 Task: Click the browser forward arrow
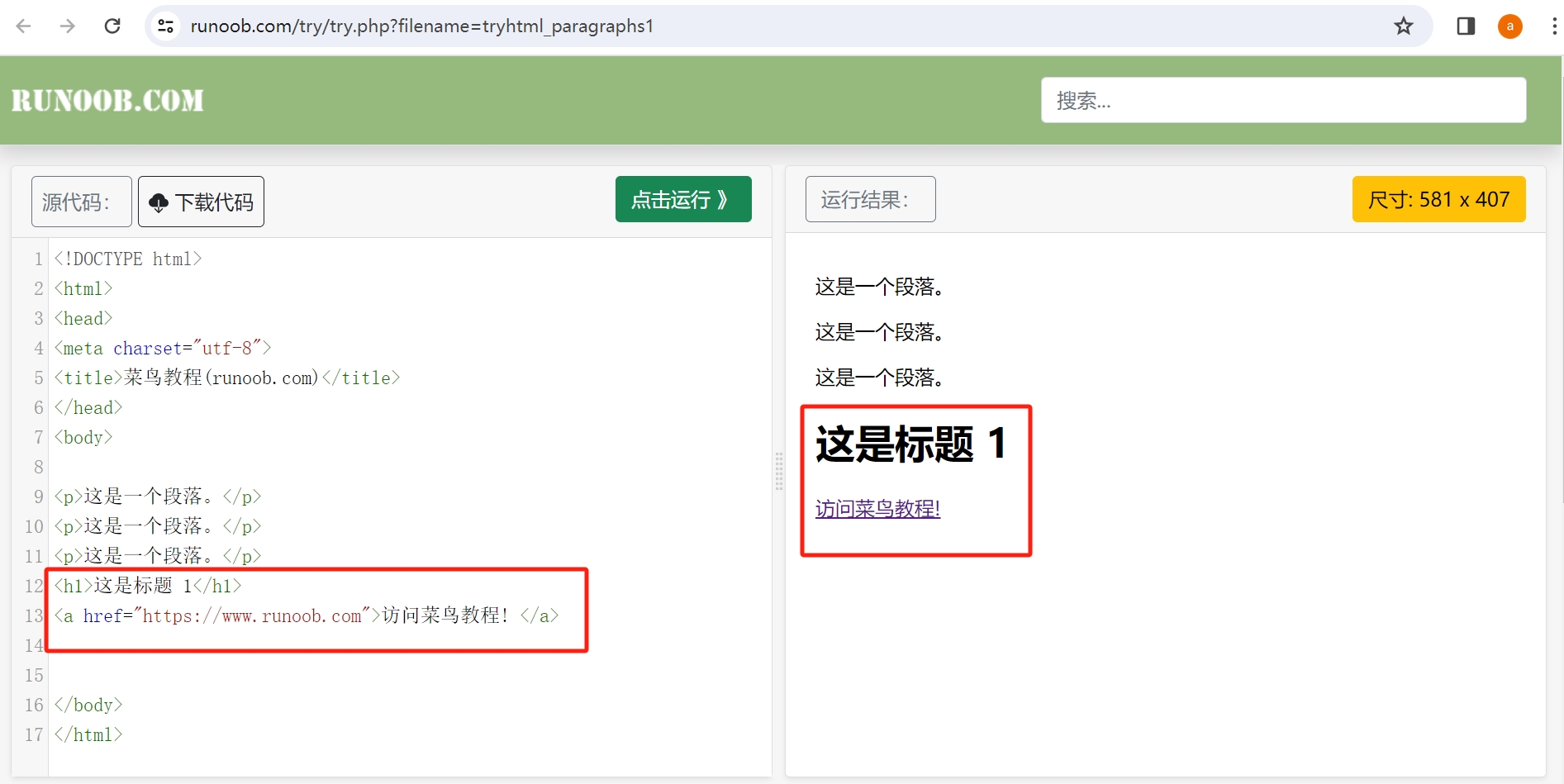[68, 26]
